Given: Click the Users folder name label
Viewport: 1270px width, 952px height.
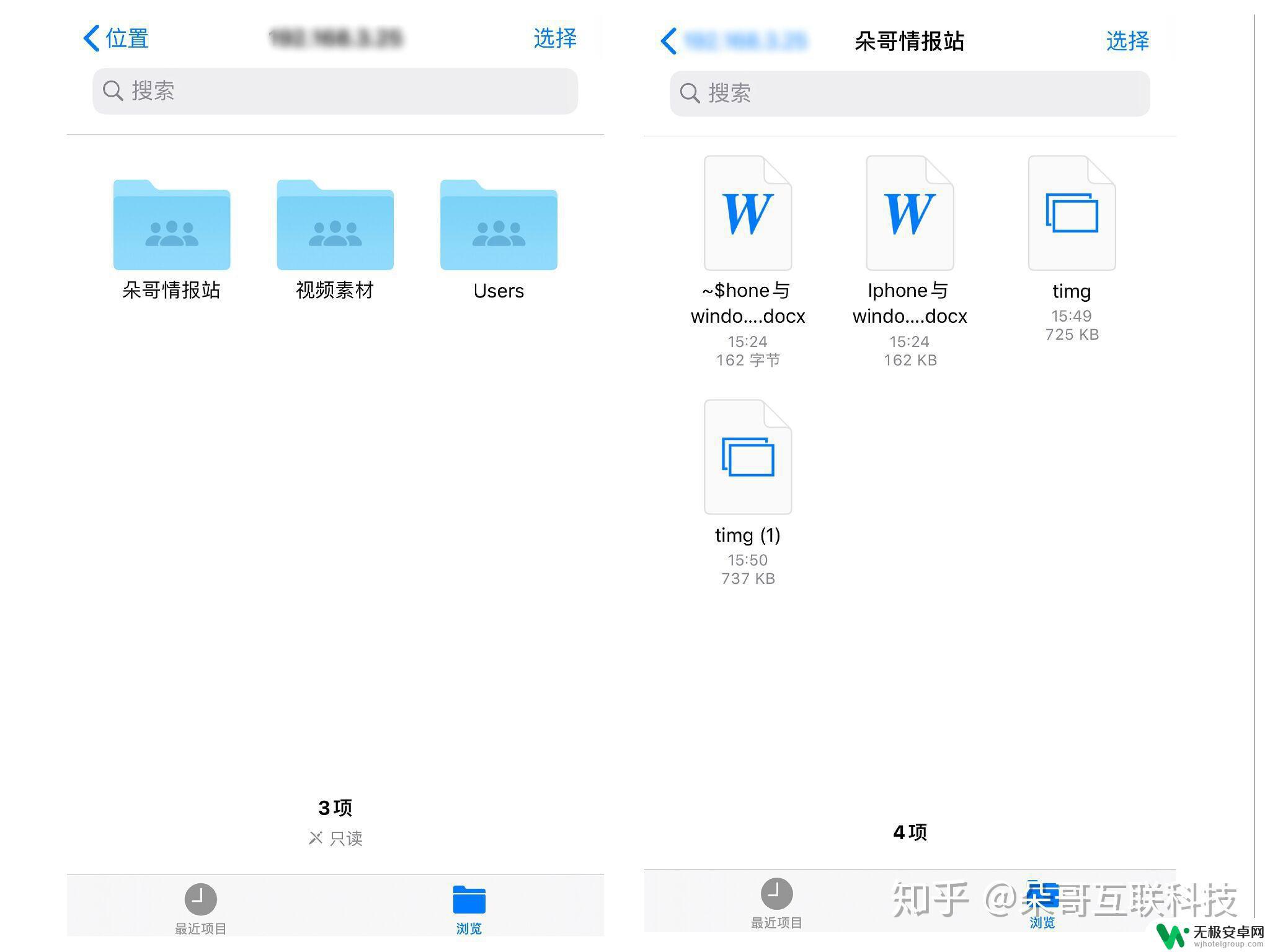Looking at the screenshot, I should pyautogui.click(x=499, y=291).
